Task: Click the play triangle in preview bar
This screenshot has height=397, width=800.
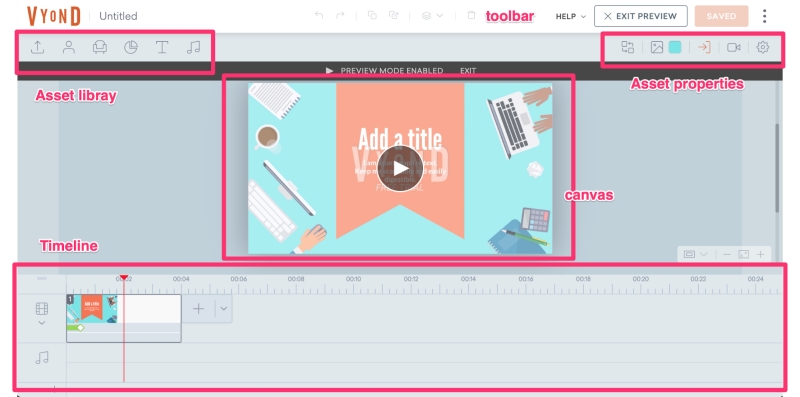Action: [x=330, y=70]
